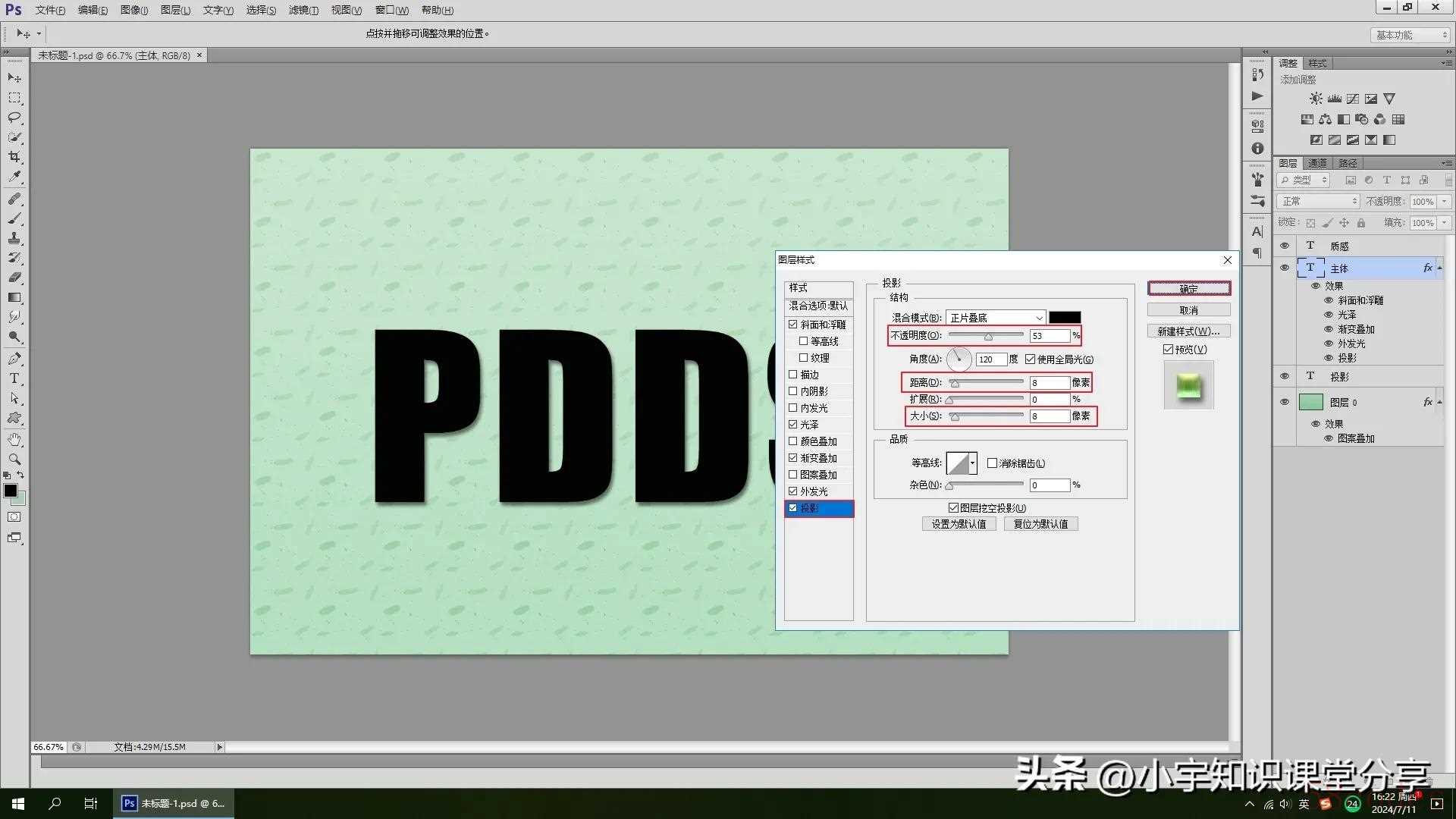1456x819 pixels.
Task: Open the 基本功能 workspace dropdown
Action: [x=1410, y=36]
